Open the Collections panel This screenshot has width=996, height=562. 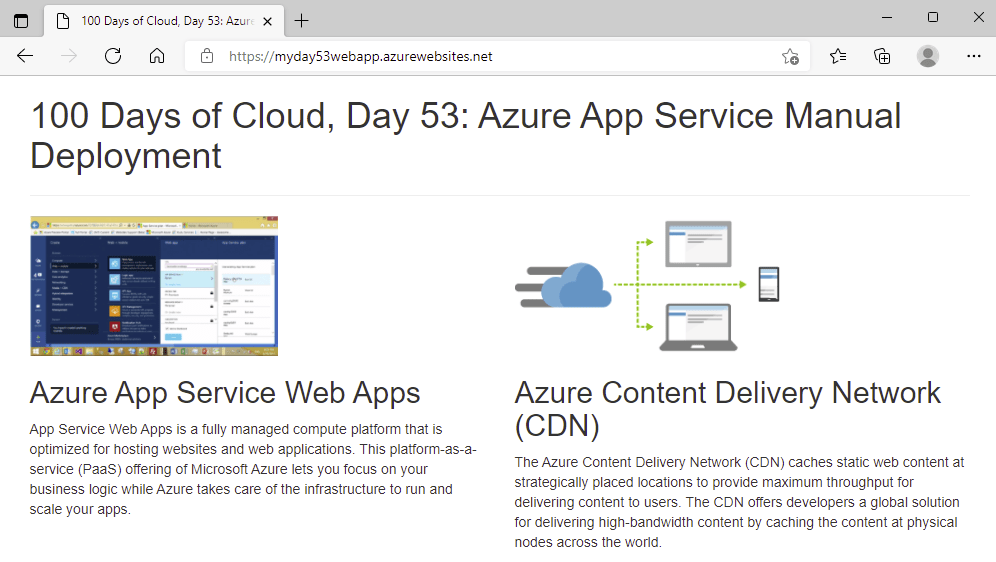(x=882, y=56)
